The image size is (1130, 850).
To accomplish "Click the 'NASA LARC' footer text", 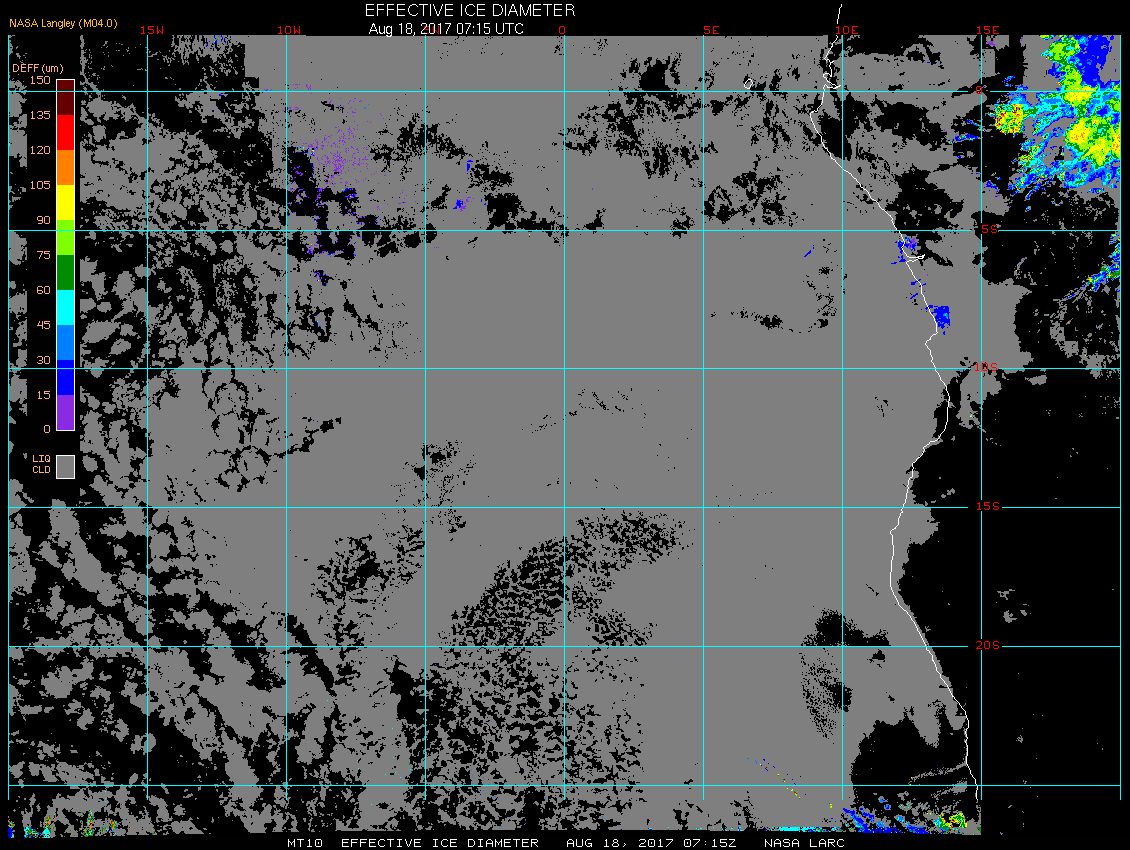I will (x=804, y=843).
